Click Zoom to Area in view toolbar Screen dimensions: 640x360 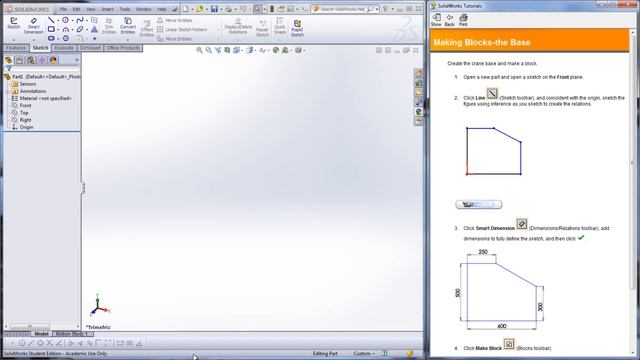coord(209,50)
